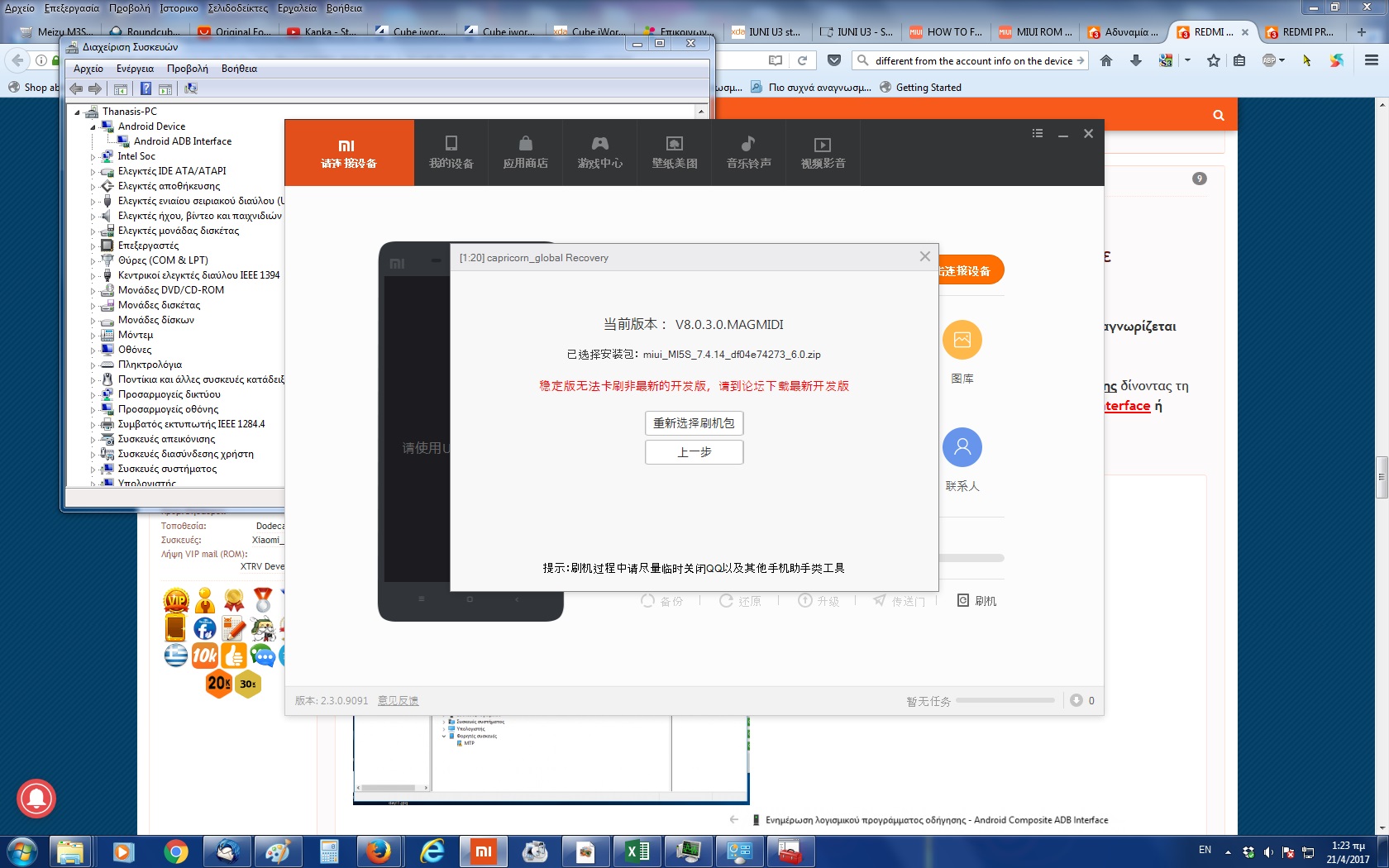Viewport: 1389px width, 868px height.
Task: Close the capricorn_global Recovery dialog
Action: (x=924, y=257)
